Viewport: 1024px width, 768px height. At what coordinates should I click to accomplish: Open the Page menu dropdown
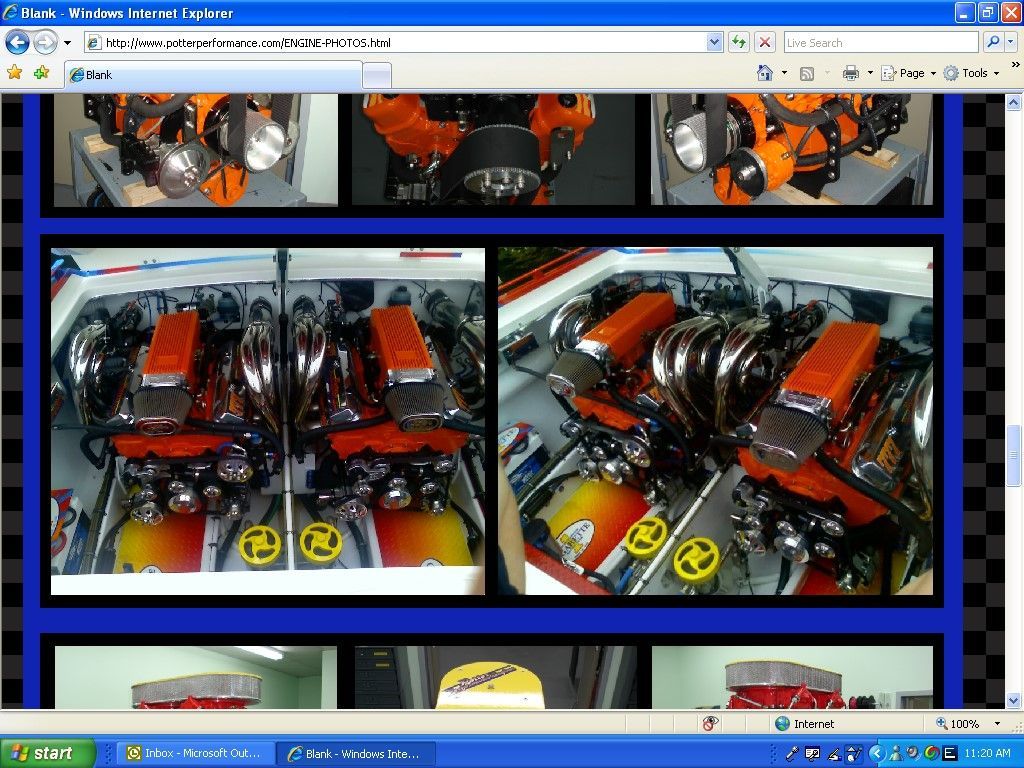click(x=910, y=73)
